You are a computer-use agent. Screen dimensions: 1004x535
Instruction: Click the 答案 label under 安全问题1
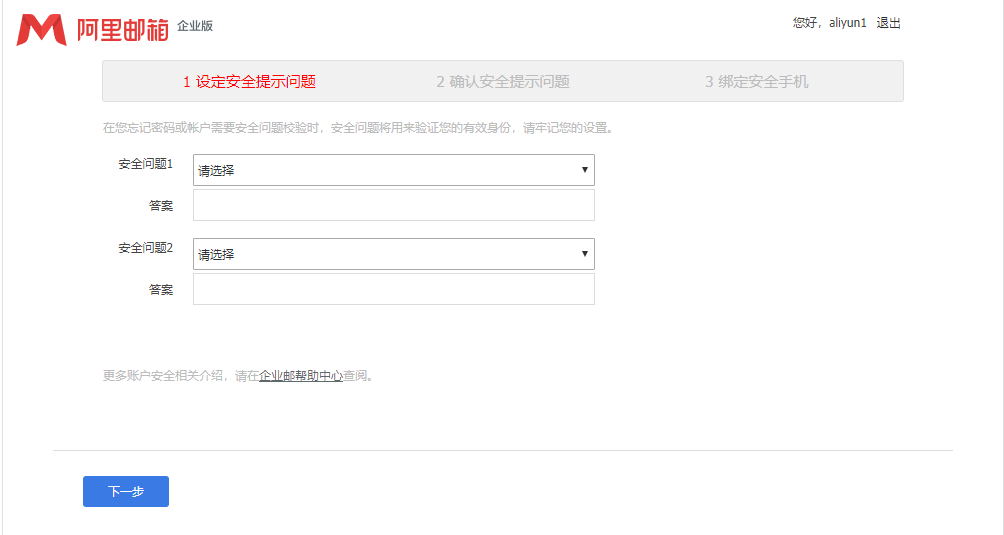pos(160,206)
